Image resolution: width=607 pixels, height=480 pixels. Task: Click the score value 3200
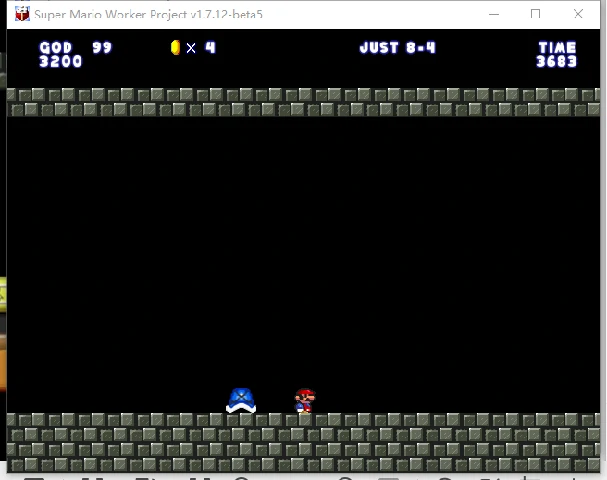click(x=61, y=61)
